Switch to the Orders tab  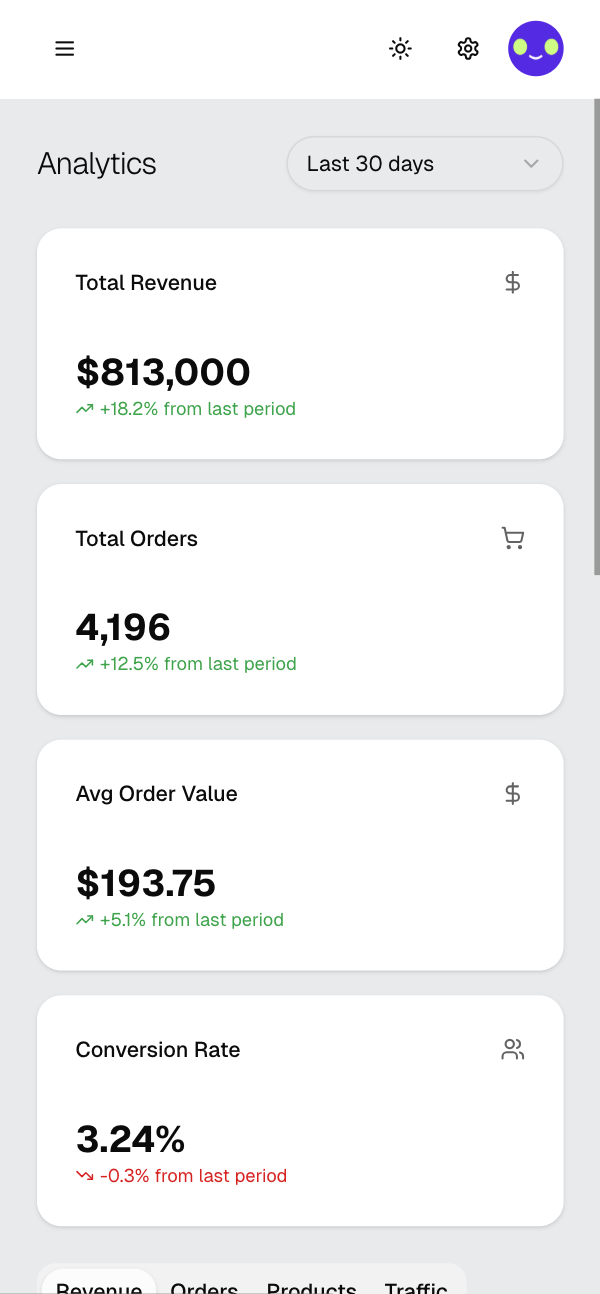pyautogui.click(x=204, y=1285)
